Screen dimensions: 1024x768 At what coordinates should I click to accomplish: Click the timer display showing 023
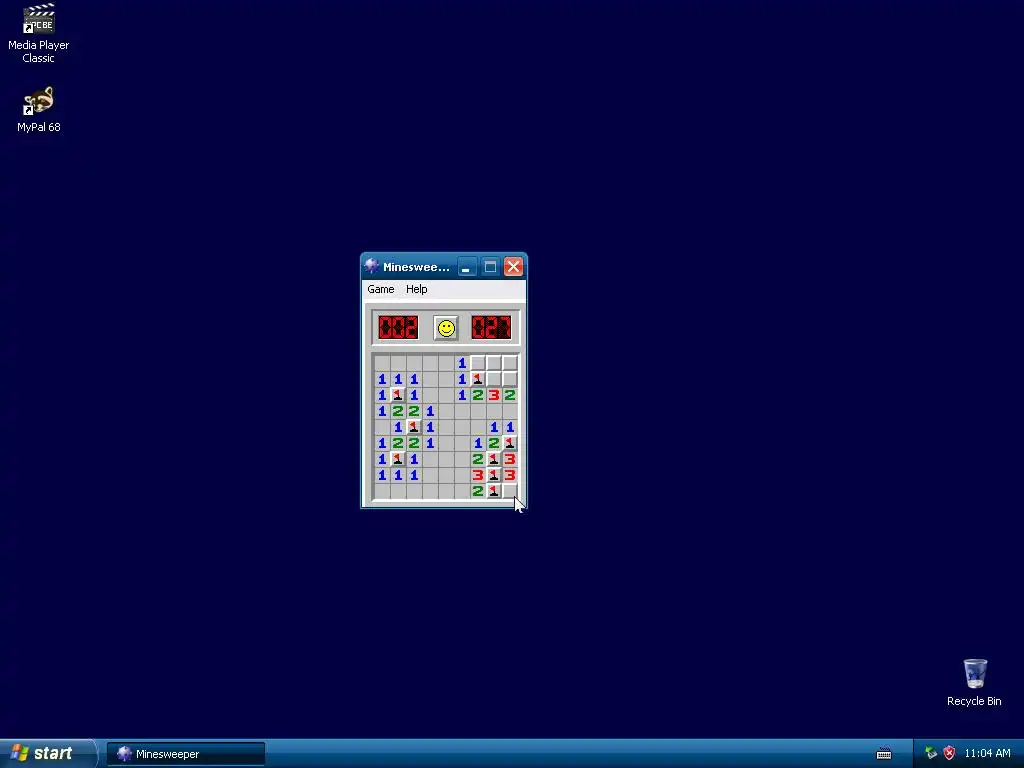click(x=491, y=328)
